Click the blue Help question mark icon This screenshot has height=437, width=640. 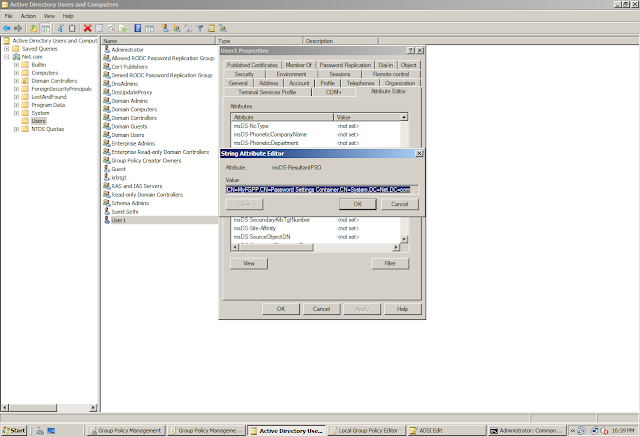(138, 28)
